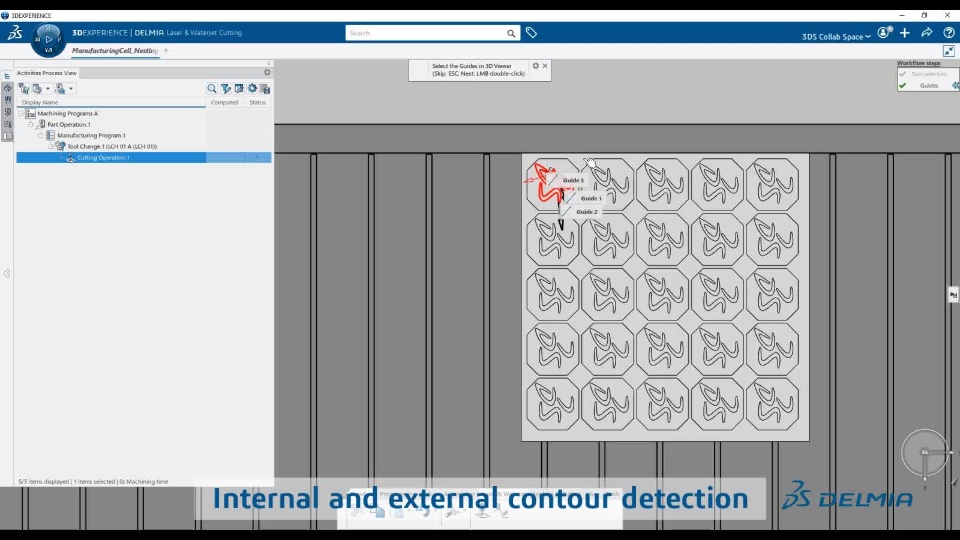Click the double chevron beside Guides step

955,86
